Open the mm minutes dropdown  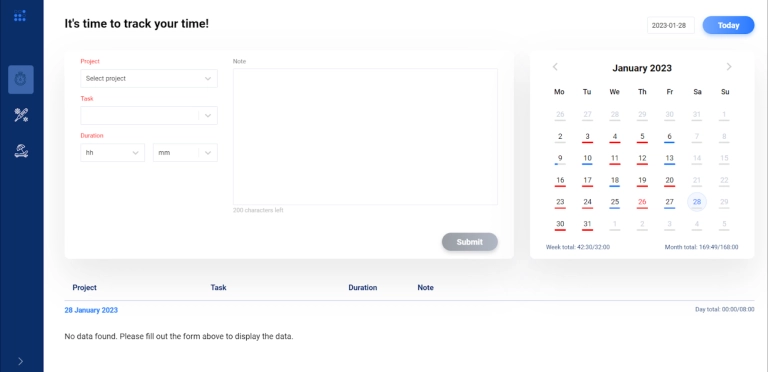coord(185,153)
